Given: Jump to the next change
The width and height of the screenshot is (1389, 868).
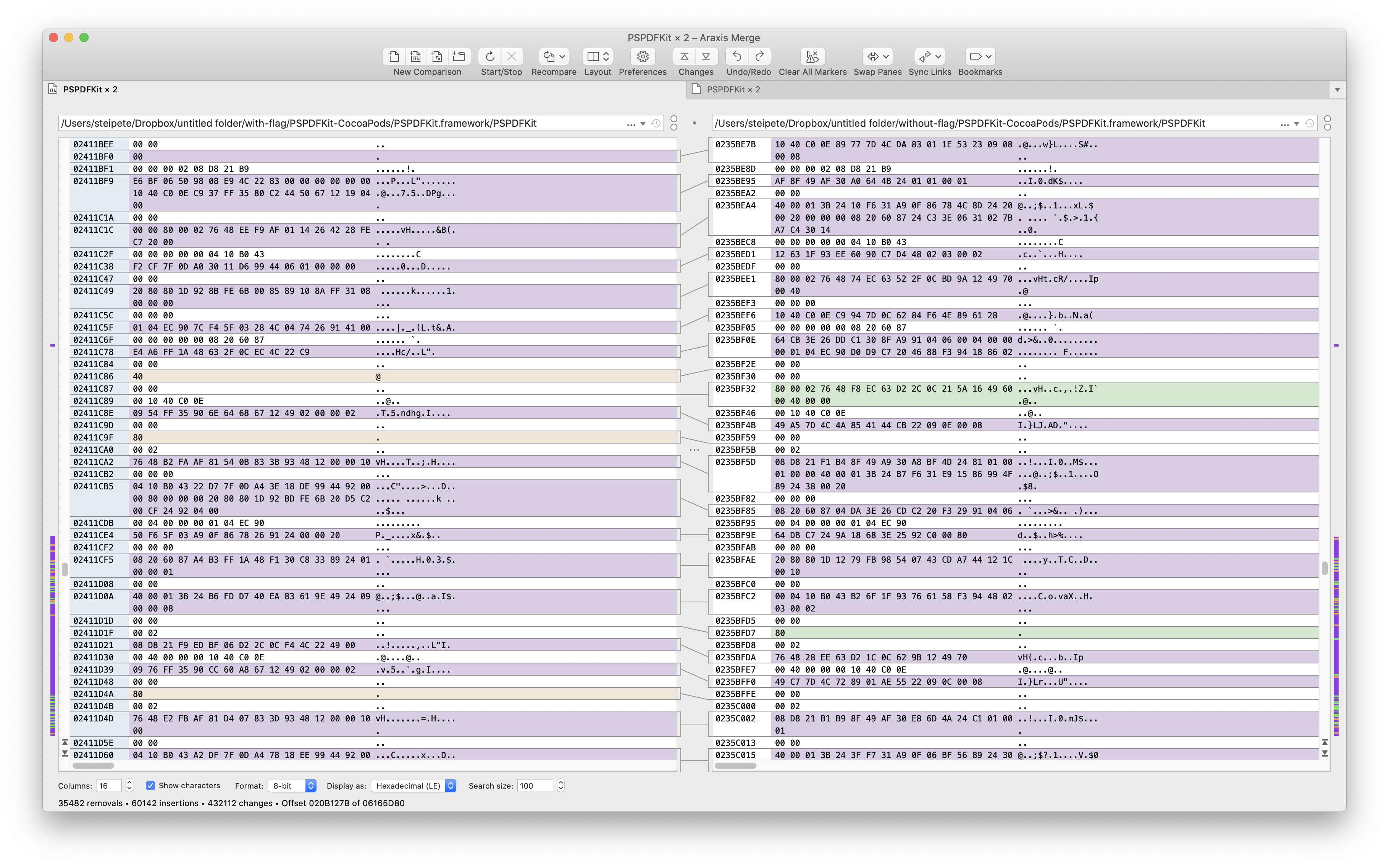Looking at the screenshot, I should click(x=706, y=56).
